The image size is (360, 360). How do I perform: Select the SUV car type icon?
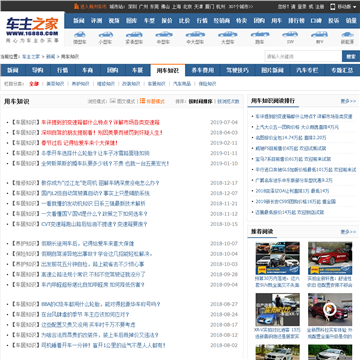point(290,37)
